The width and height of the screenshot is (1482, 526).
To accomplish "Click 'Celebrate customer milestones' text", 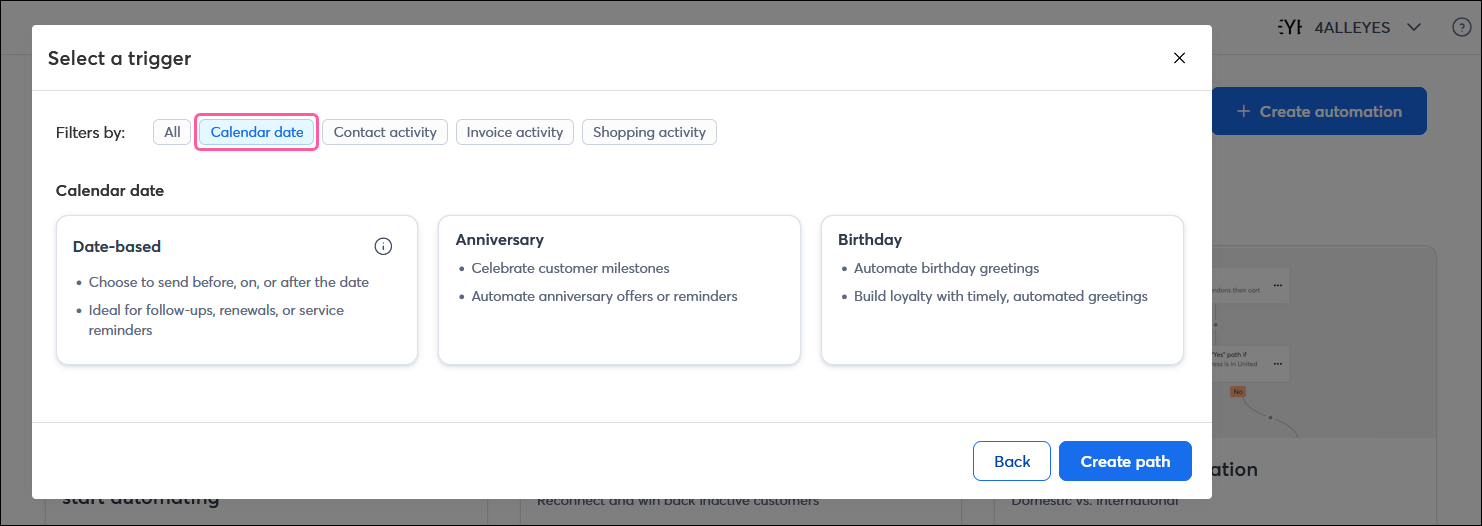I will pos(570,268).
